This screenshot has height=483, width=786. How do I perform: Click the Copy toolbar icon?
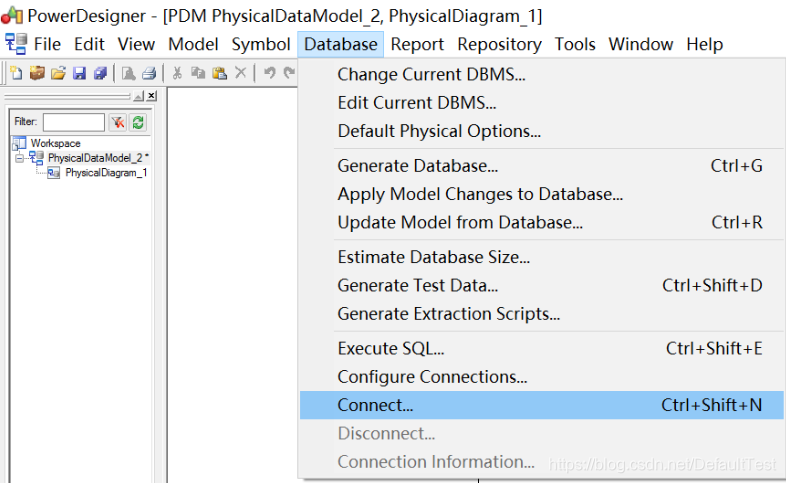[x=198, y=73]
